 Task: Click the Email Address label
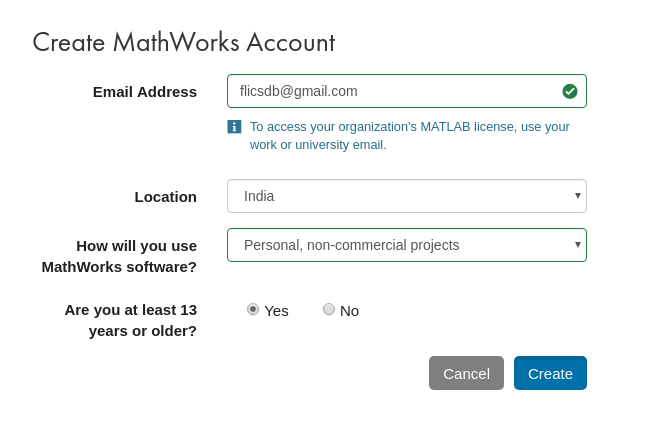(x=145, y=92)
